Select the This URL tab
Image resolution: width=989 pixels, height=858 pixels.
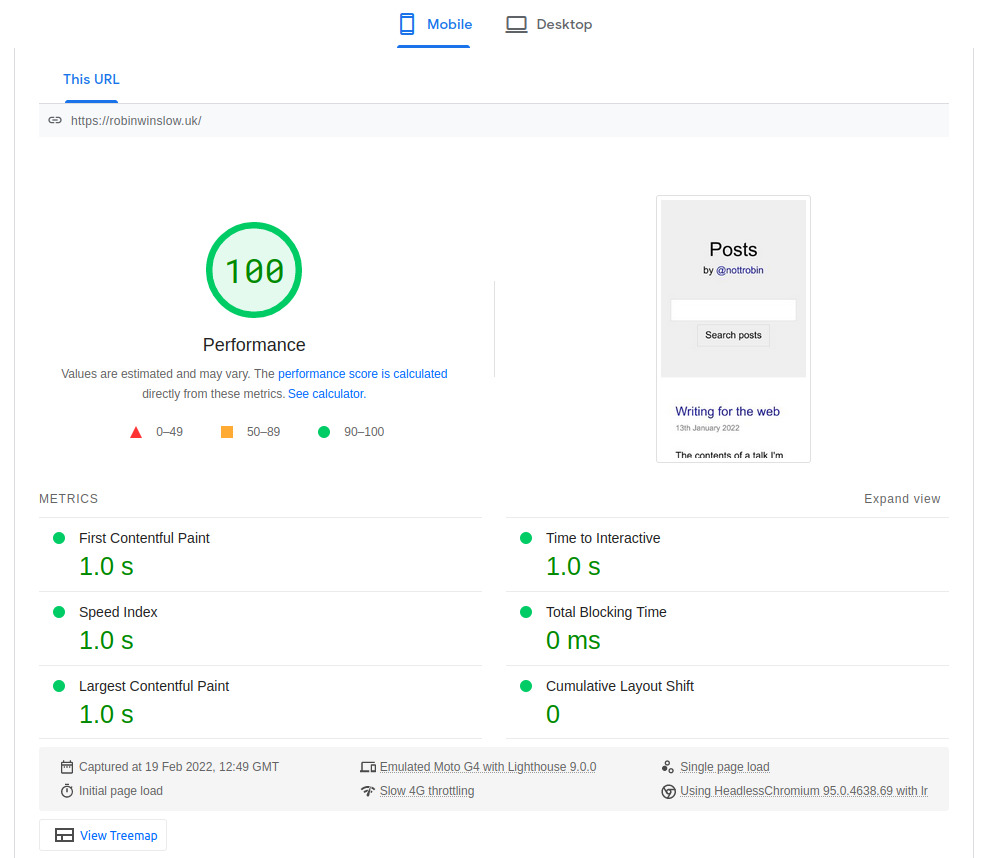coord(91,79)
